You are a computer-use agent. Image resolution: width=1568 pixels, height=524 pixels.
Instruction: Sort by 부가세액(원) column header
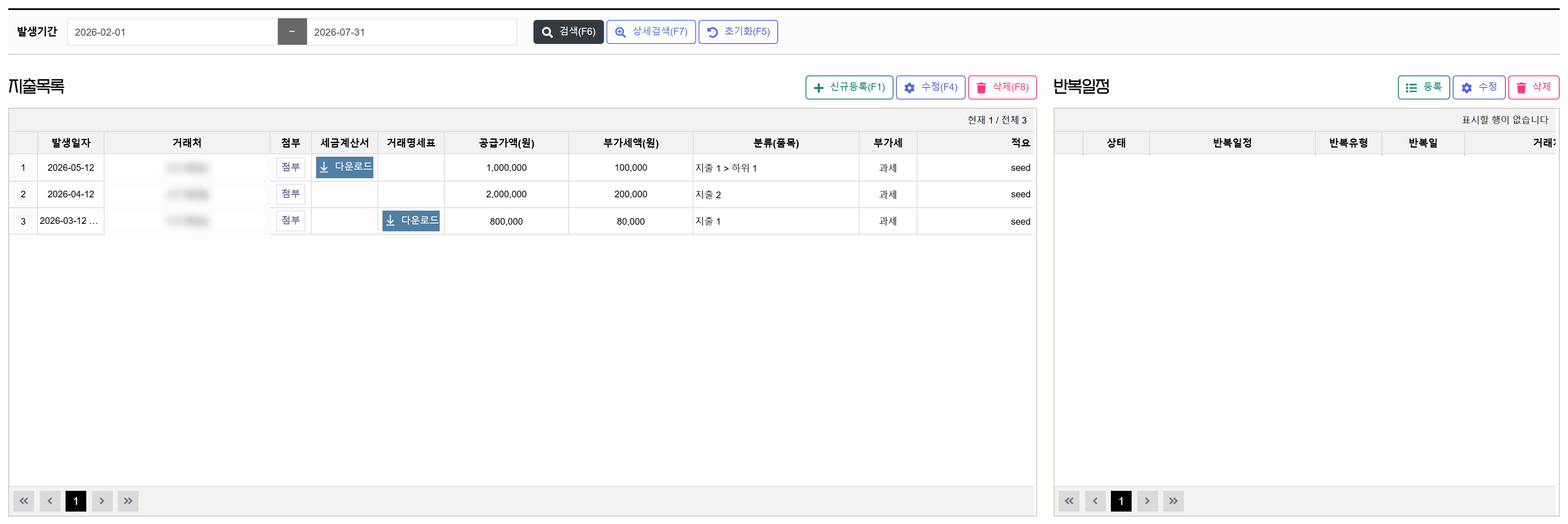click(631, 143)
